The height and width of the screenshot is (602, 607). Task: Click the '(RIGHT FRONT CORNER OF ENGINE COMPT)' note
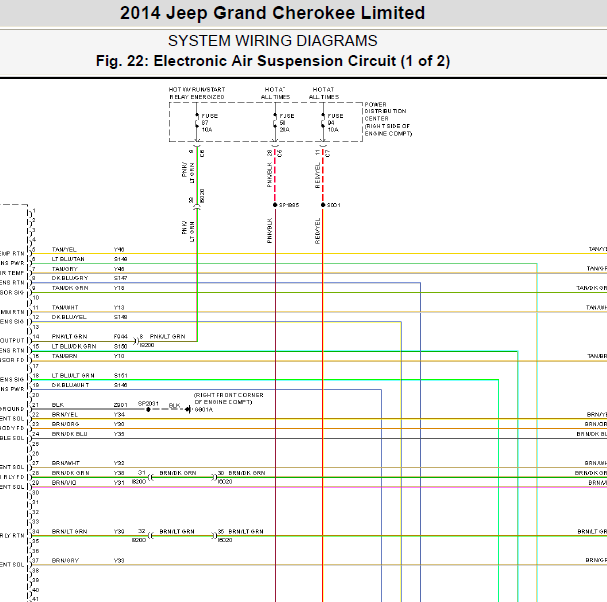click(229, 398)
